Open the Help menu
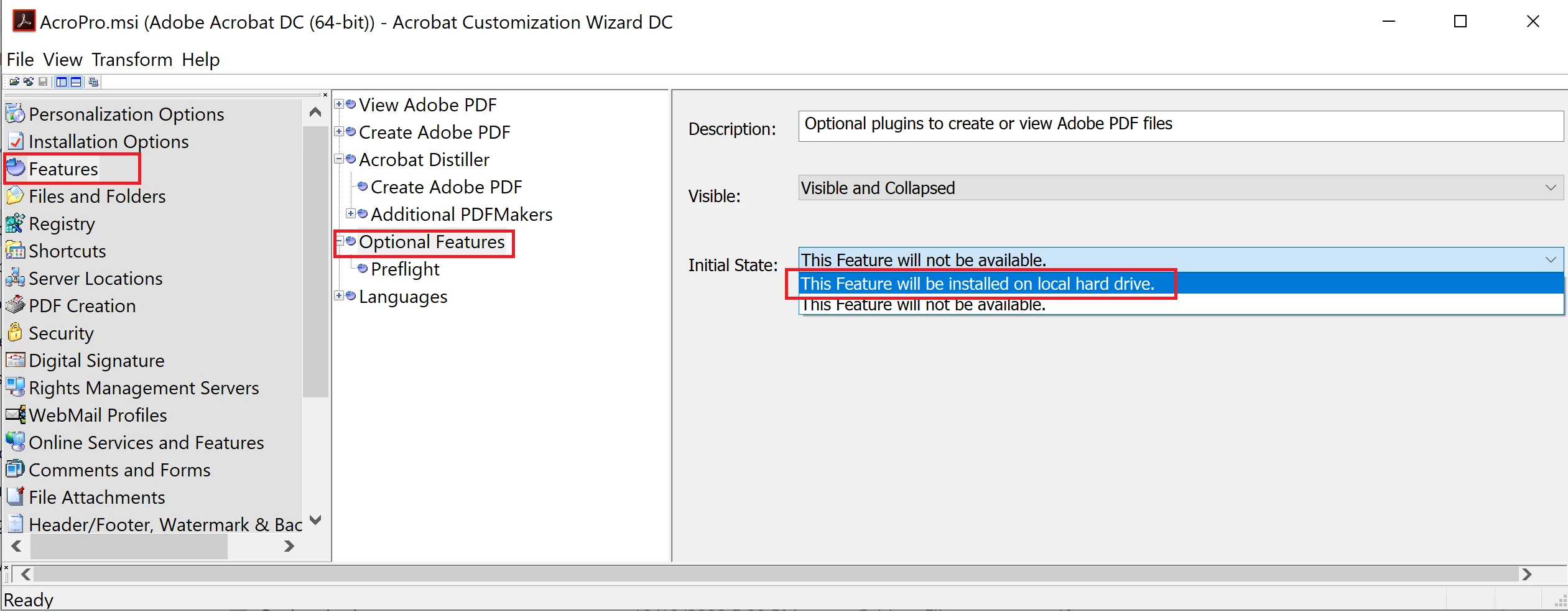1568x612 pixels. click(x=200, y=60)
